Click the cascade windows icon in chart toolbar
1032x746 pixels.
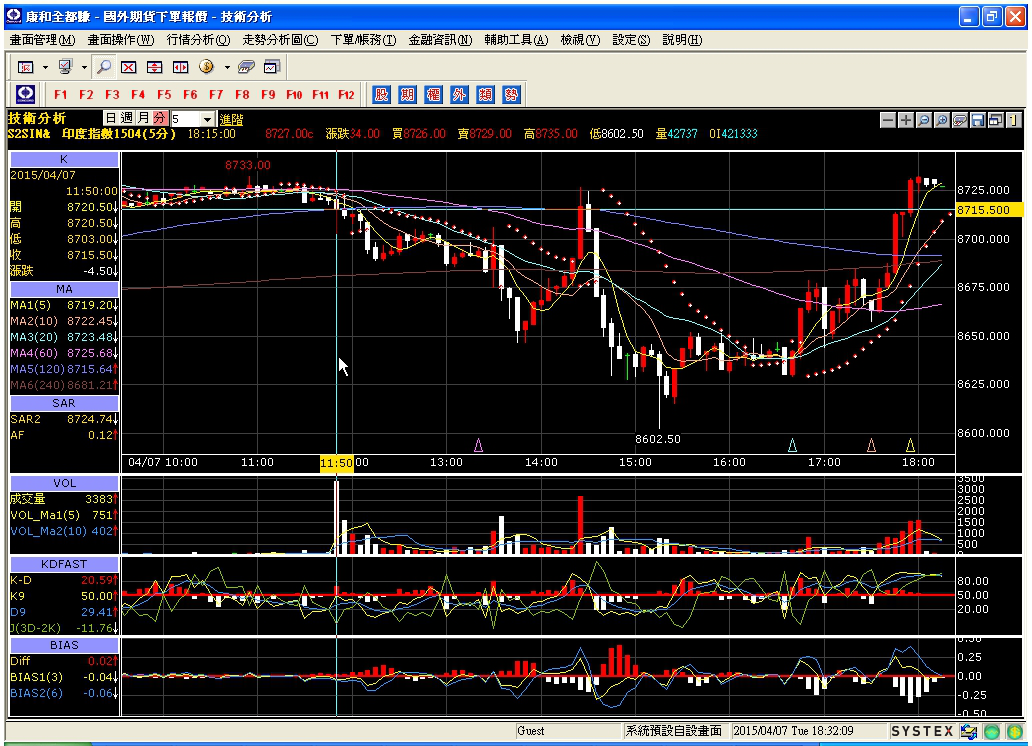click(x=995, y=120)
